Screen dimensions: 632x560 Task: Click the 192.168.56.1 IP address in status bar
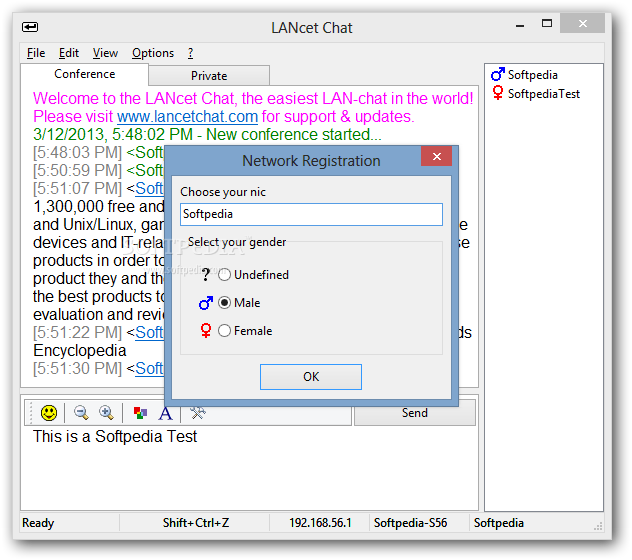click(x=320, y=523)
